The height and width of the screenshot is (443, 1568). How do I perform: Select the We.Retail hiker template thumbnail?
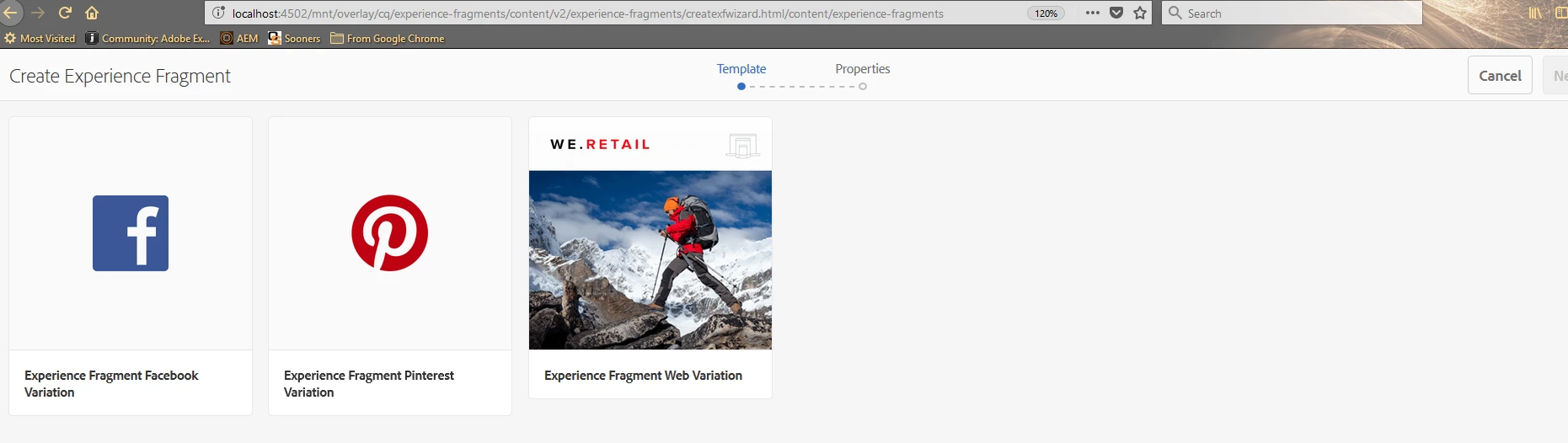tap(650, 260)
